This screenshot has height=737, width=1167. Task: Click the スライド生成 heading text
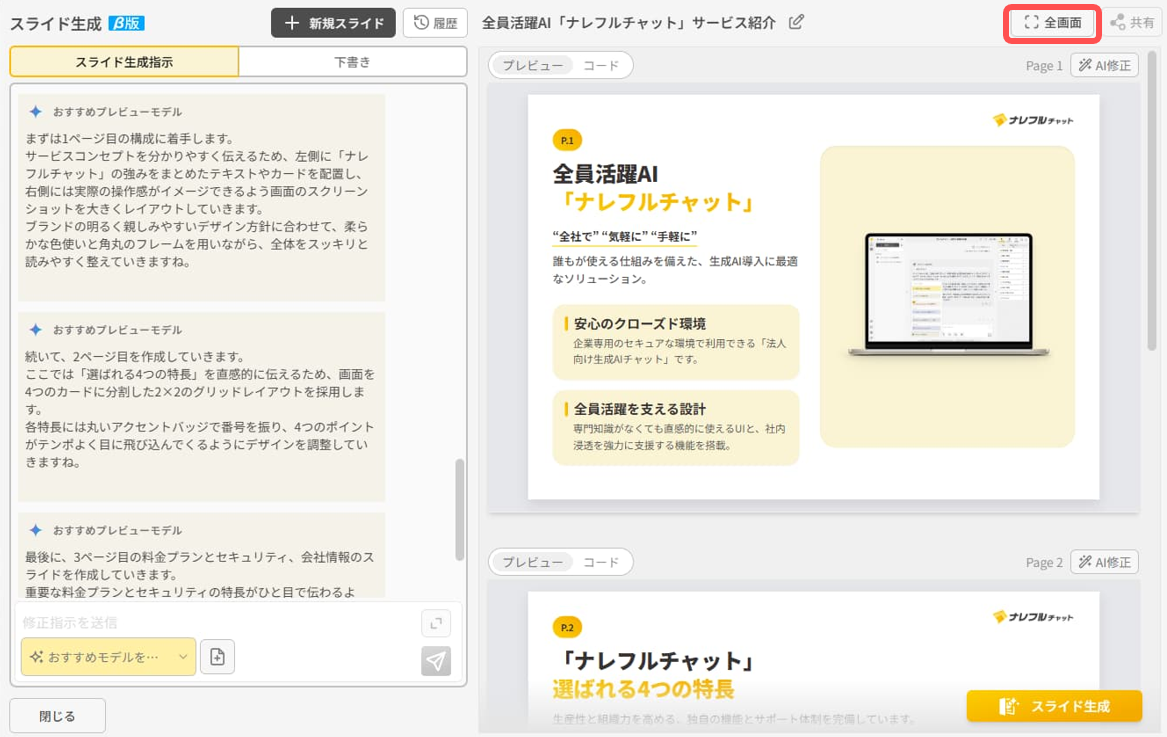coord(56,24)
